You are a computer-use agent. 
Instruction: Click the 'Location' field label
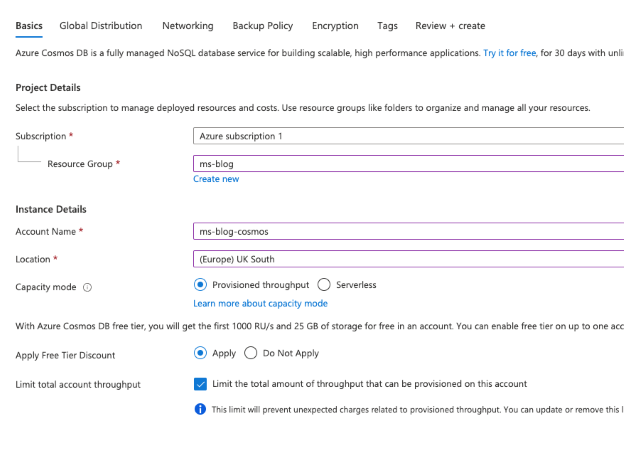pyautogui.click(x=33, y=259)
